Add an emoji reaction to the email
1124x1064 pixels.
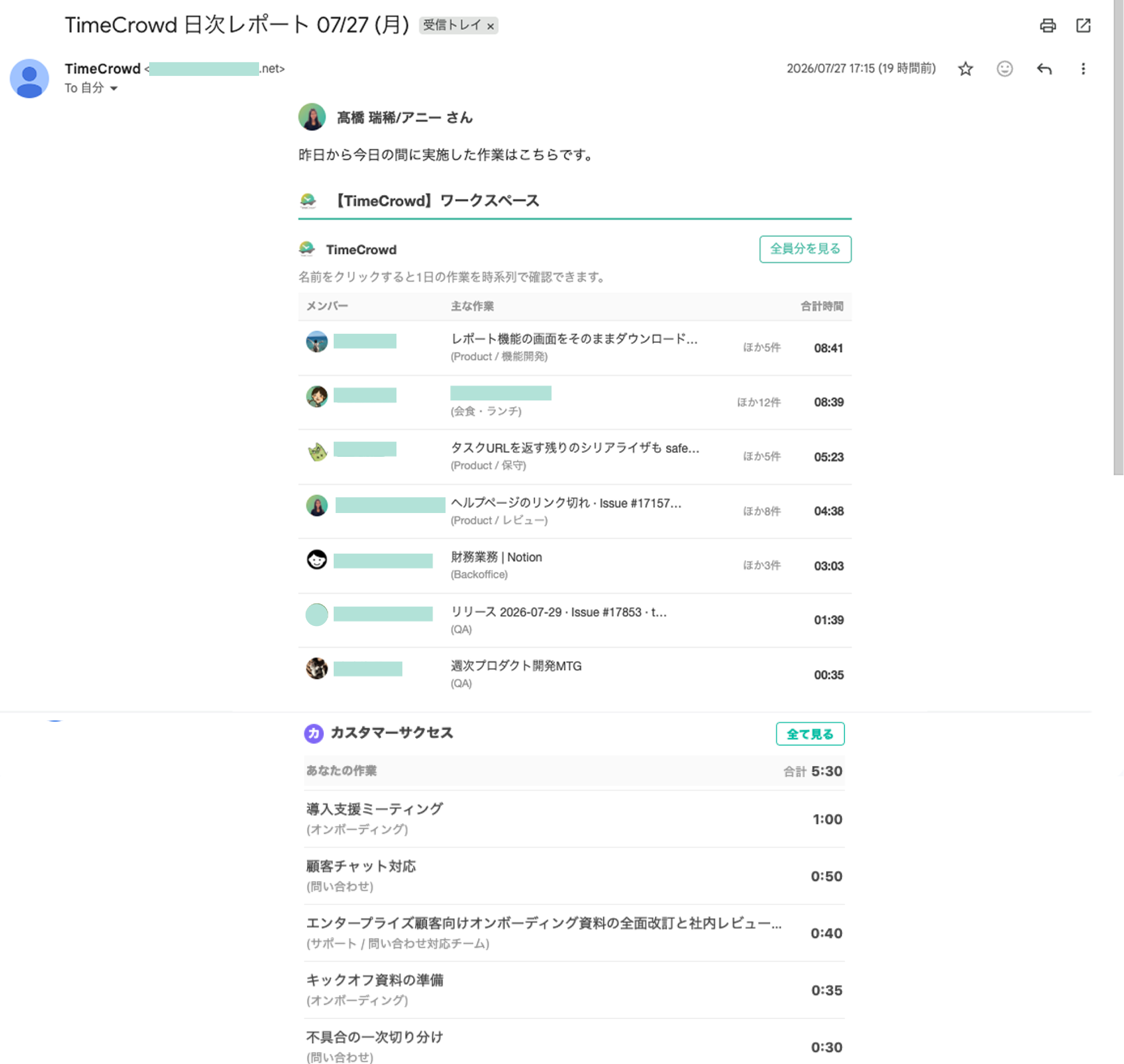1004,68
